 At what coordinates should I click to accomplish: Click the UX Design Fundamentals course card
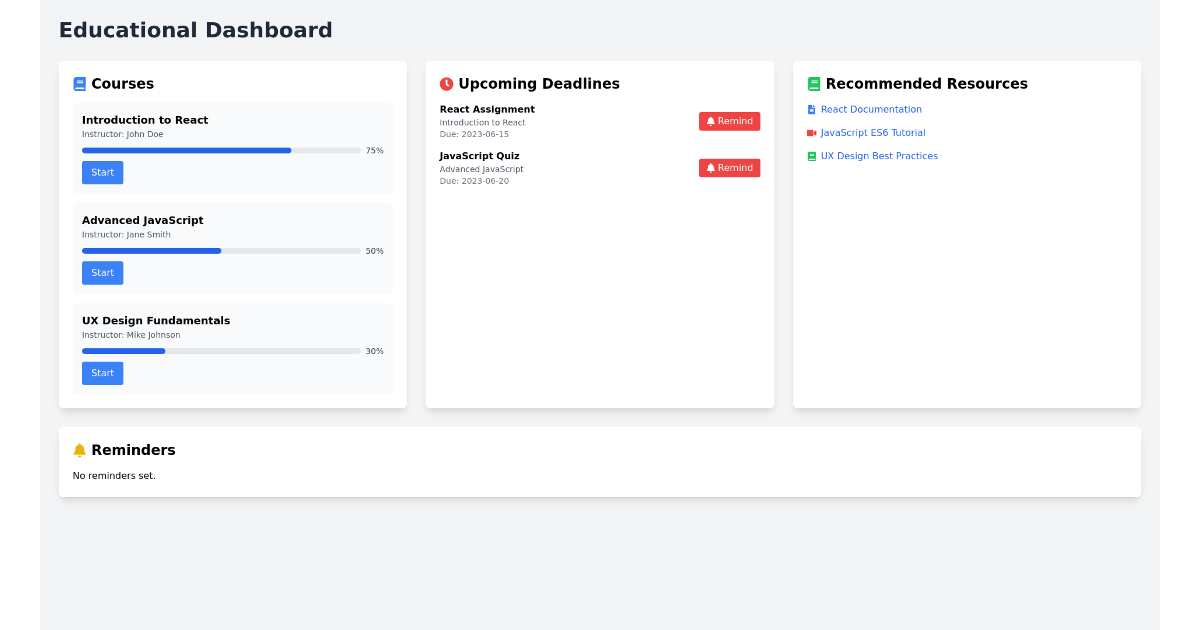tap(232, 348)
